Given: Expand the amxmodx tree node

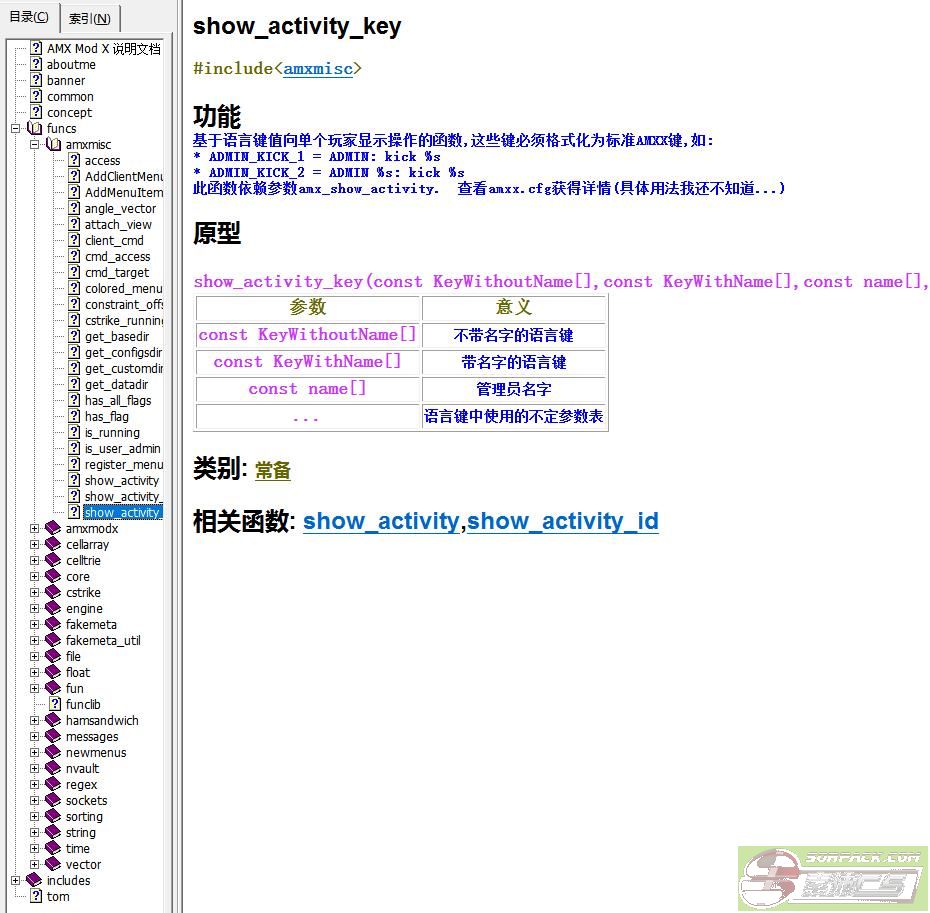Looking at the screenshot, I should [x=34, y=528].
